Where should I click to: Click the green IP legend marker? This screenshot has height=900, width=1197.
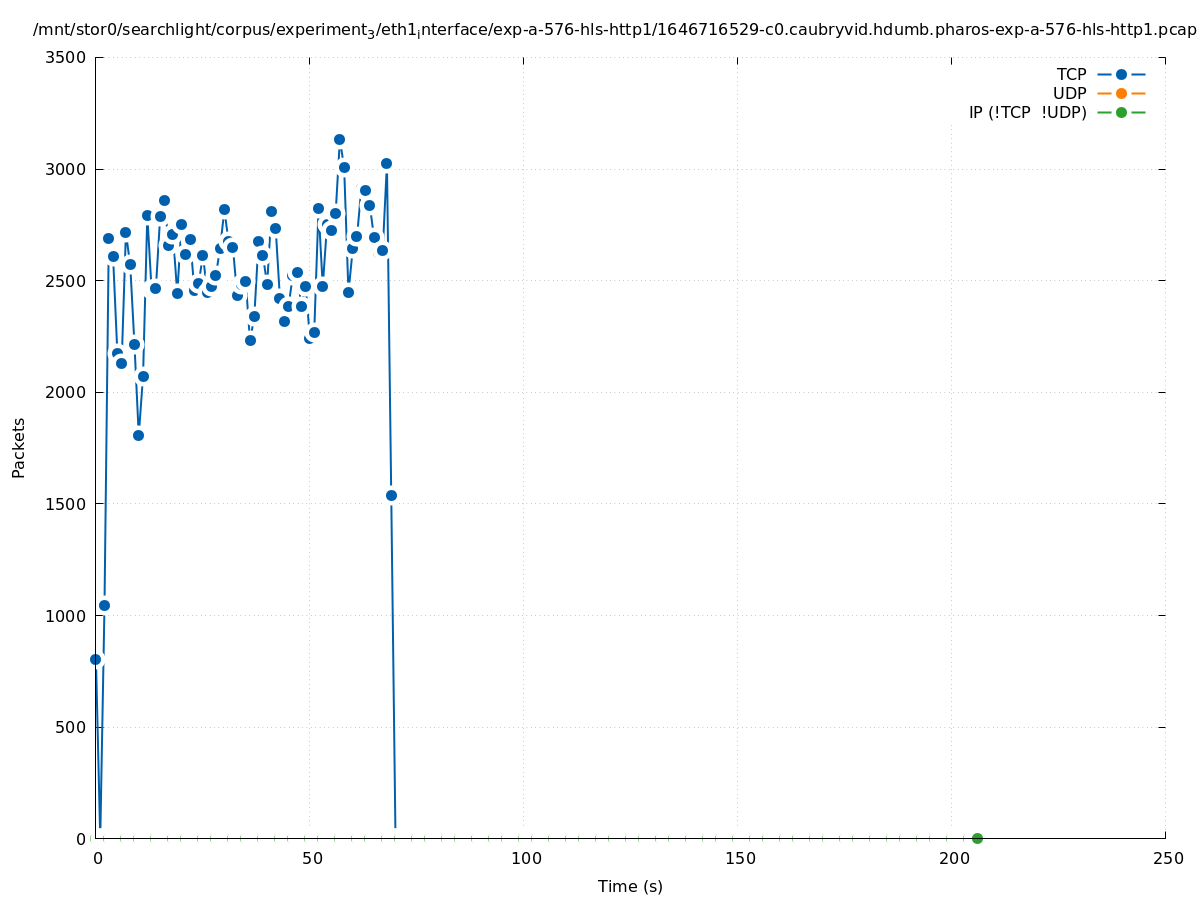(1121, 112)
